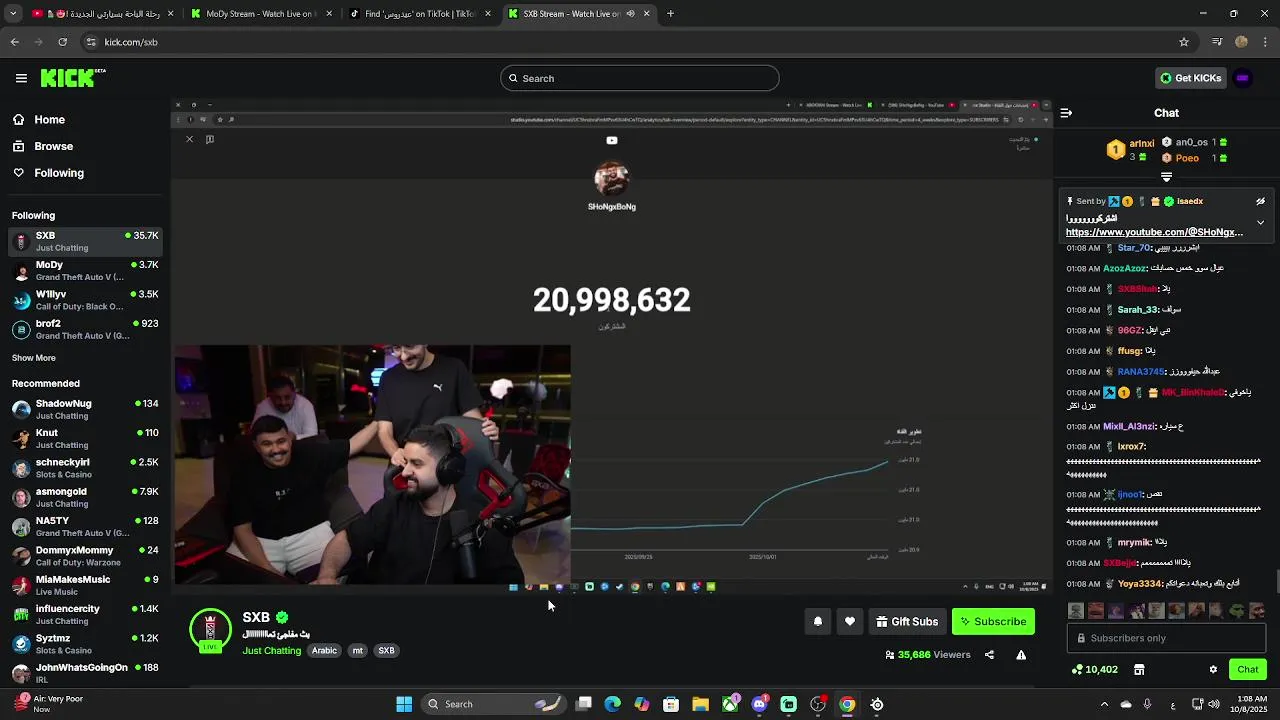Hide the pinned message with the crossed-eye icon
1280x720 pixels.
pyautogui.click(x=1260, y=201)
